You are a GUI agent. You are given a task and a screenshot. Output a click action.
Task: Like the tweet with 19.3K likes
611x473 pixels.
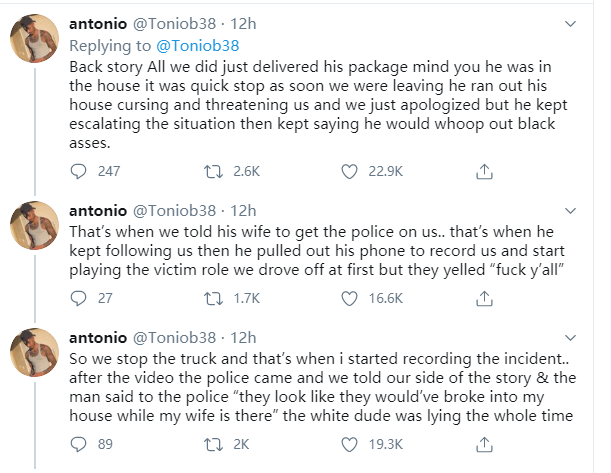[x=350, y=443]
